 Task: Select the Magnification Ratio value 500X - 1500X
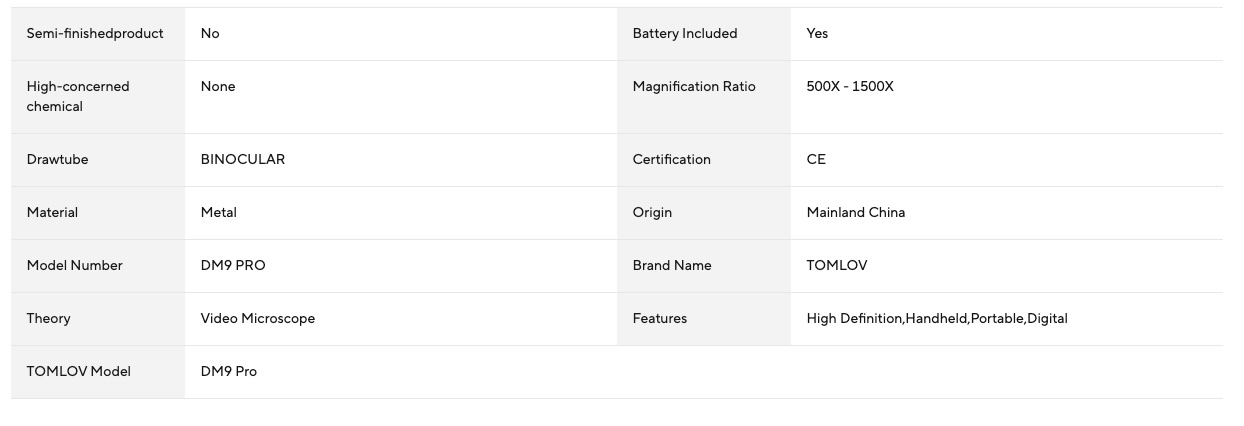point(850,87)
